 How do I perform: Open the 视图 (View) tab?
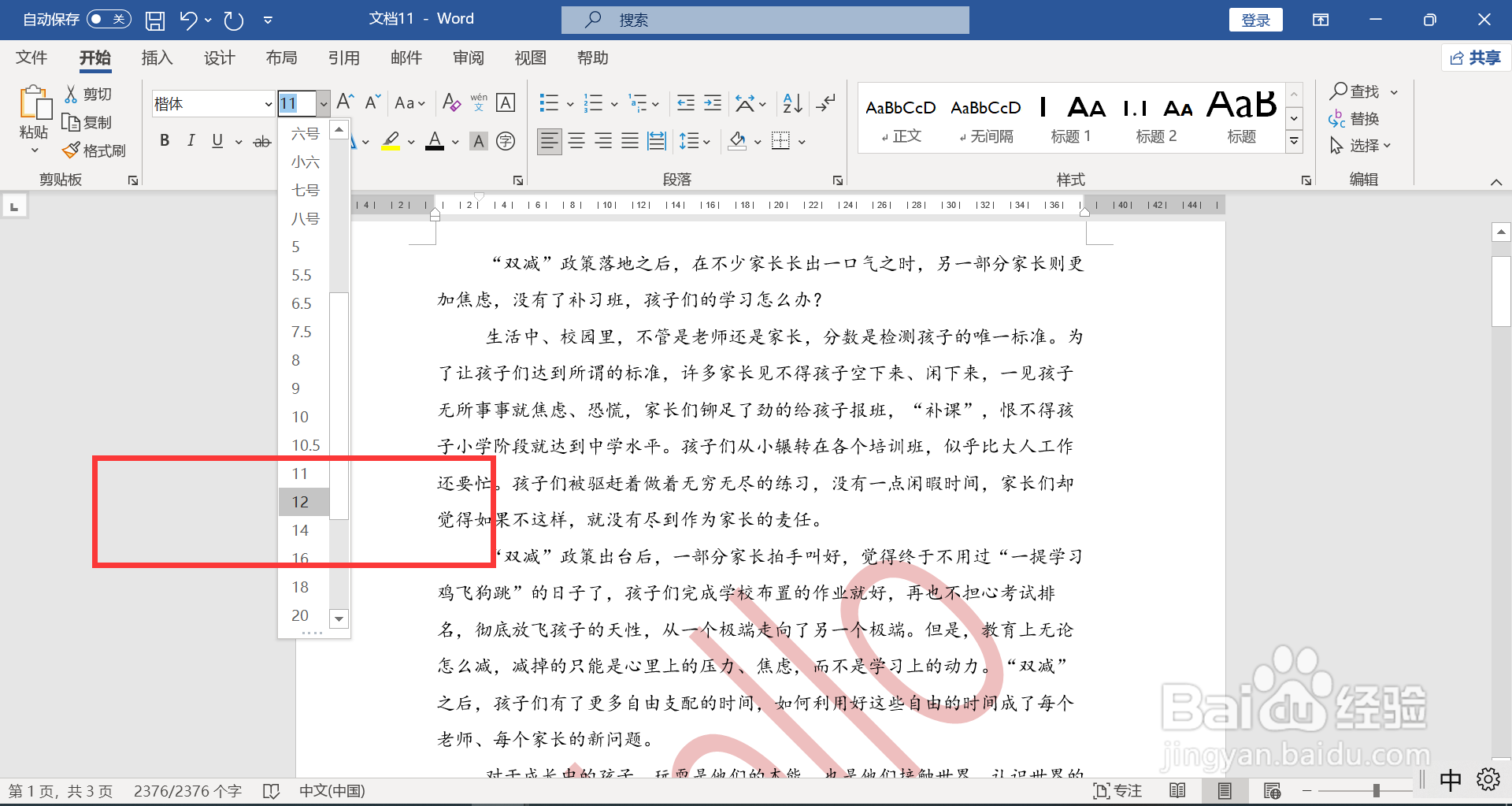(x=530, y=58)
